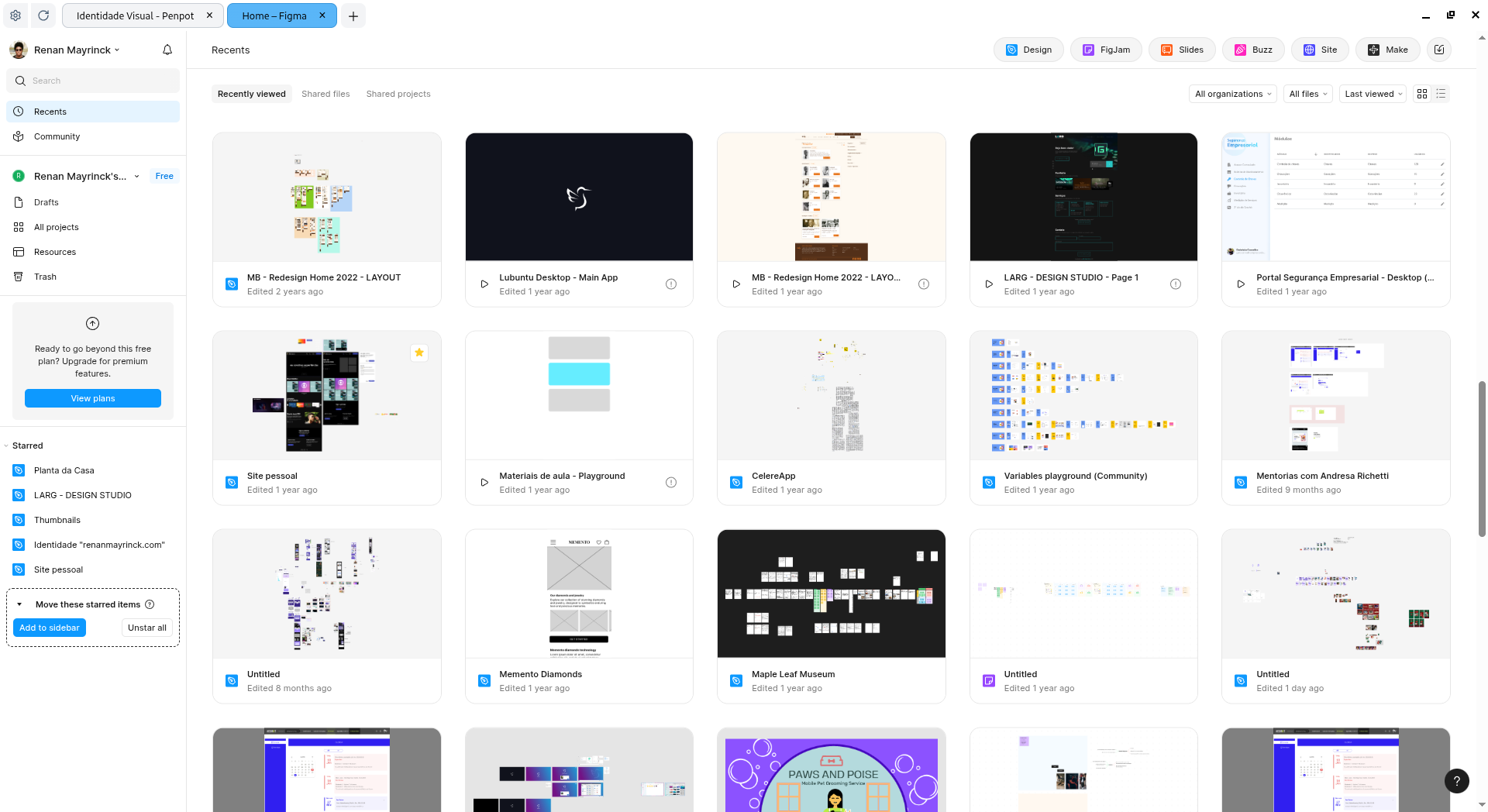Open the Last viewed sort dropdown

pos(1372,94)
